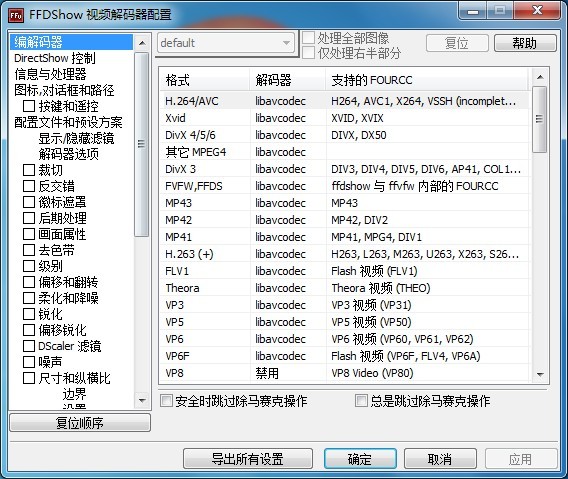Click the codec list vertical scrollbar thumb
The height and width of the screenshot is (479, 568).
[x=540, y=119]
